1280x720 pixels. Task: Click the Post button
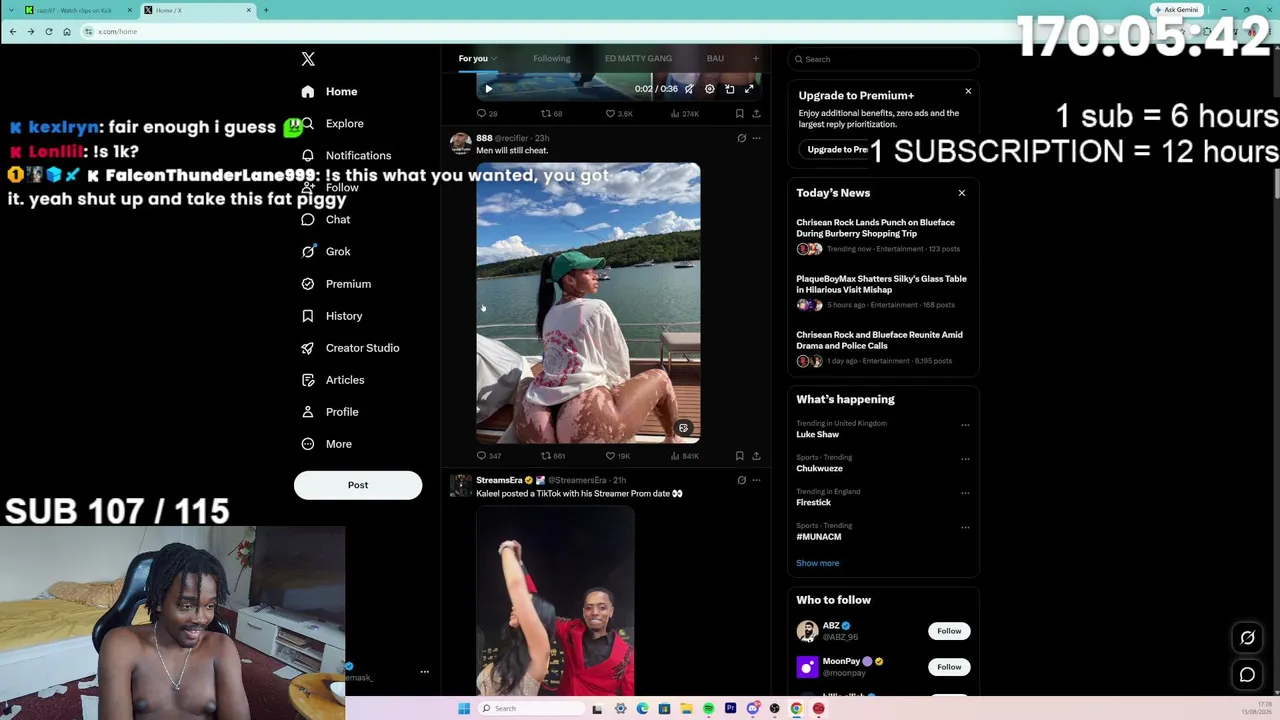pyautogui.click(x=358, y=485)
